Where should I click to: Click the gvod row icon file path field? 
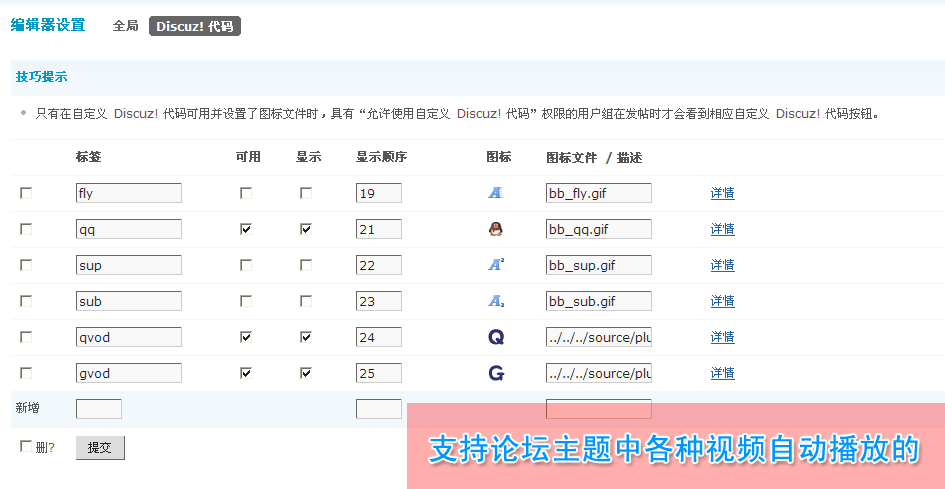coord(598,373)
